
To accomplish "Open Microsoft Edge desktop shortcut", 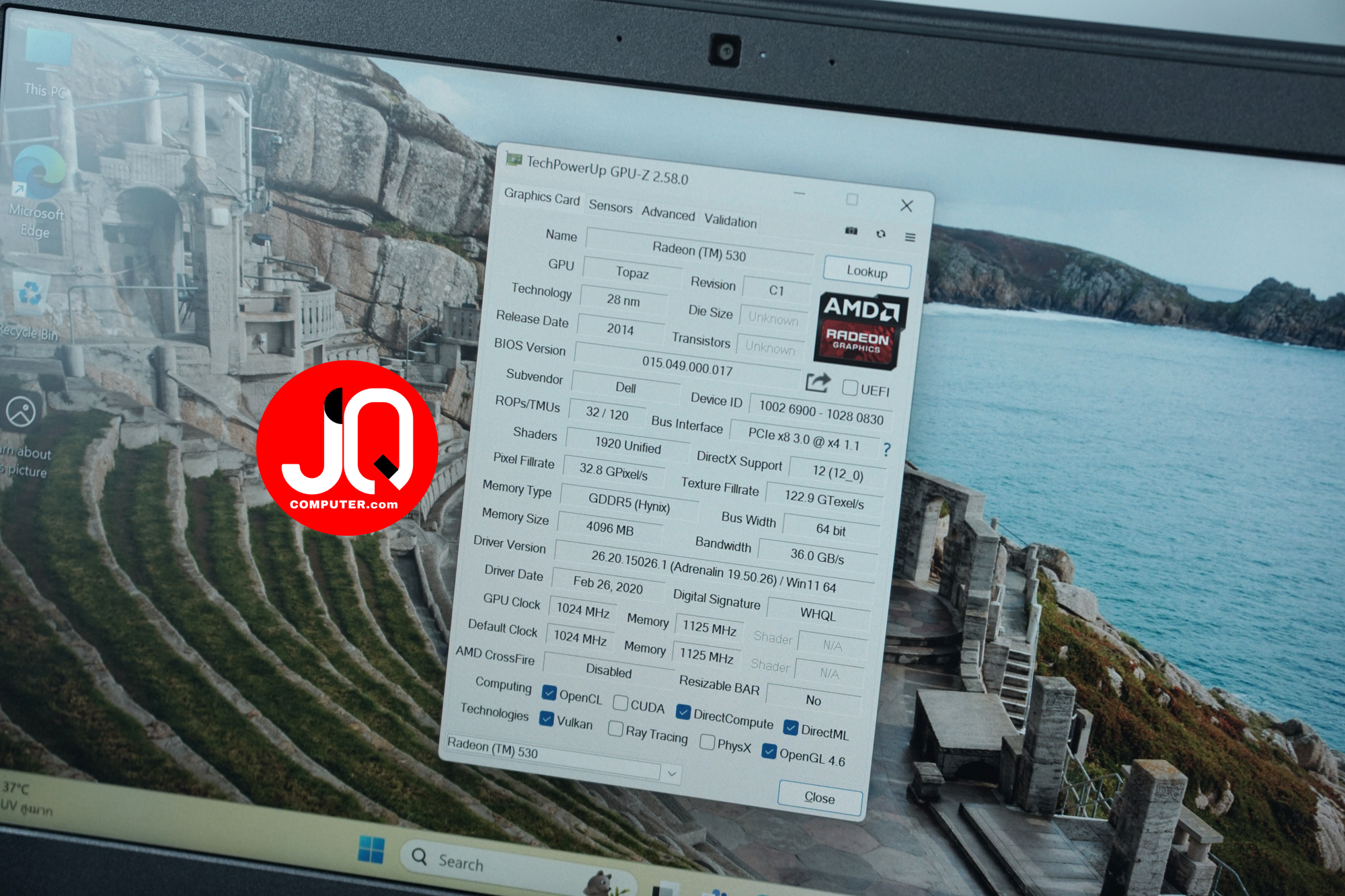I will 38,192.
